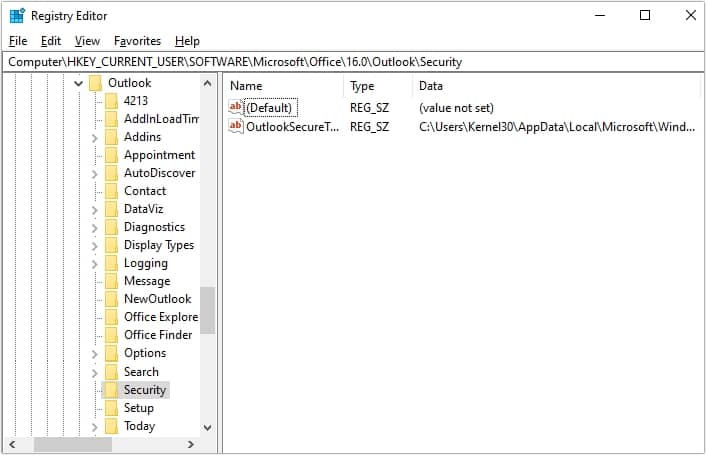Screen dimensions: 707x456
Task: Click the Office Explorer folder icon
Action: [111, 317]
